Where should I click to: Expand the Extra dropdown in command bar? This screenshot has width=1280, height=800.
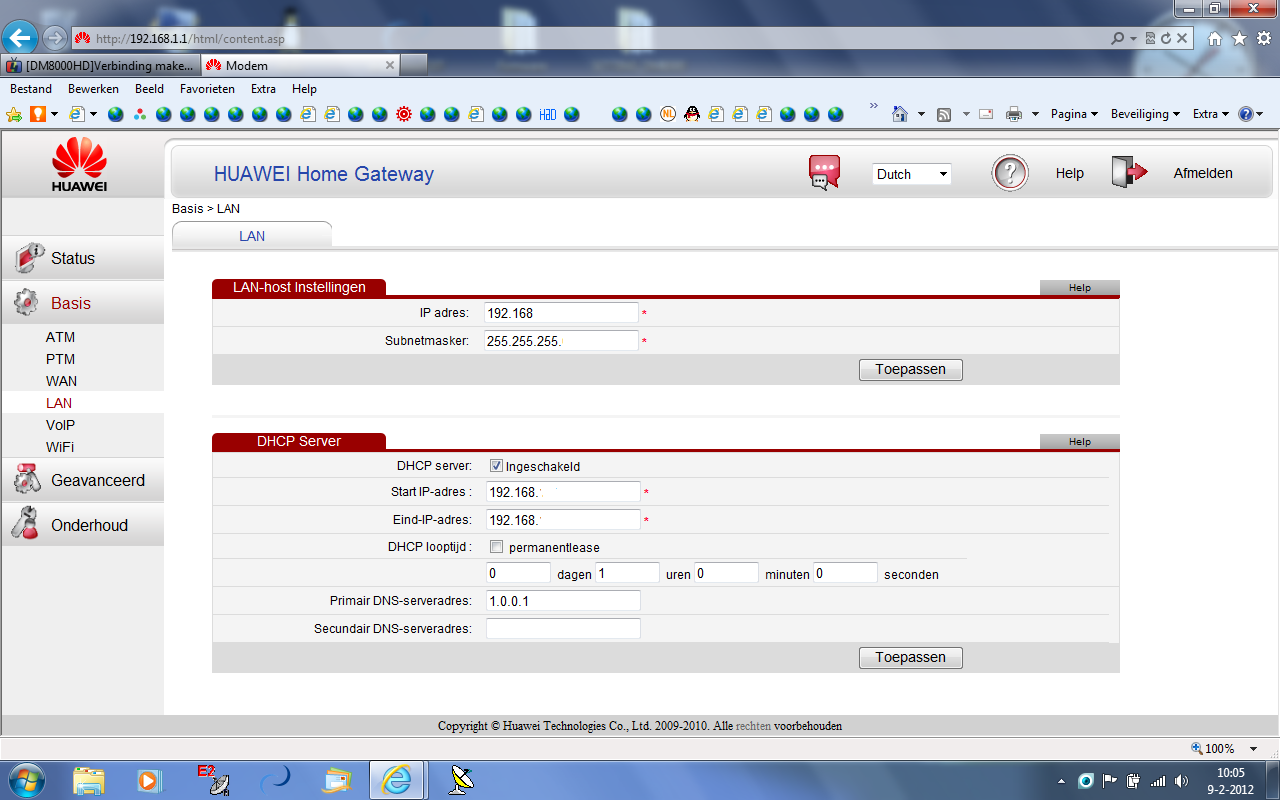[x=1211, y=114]
